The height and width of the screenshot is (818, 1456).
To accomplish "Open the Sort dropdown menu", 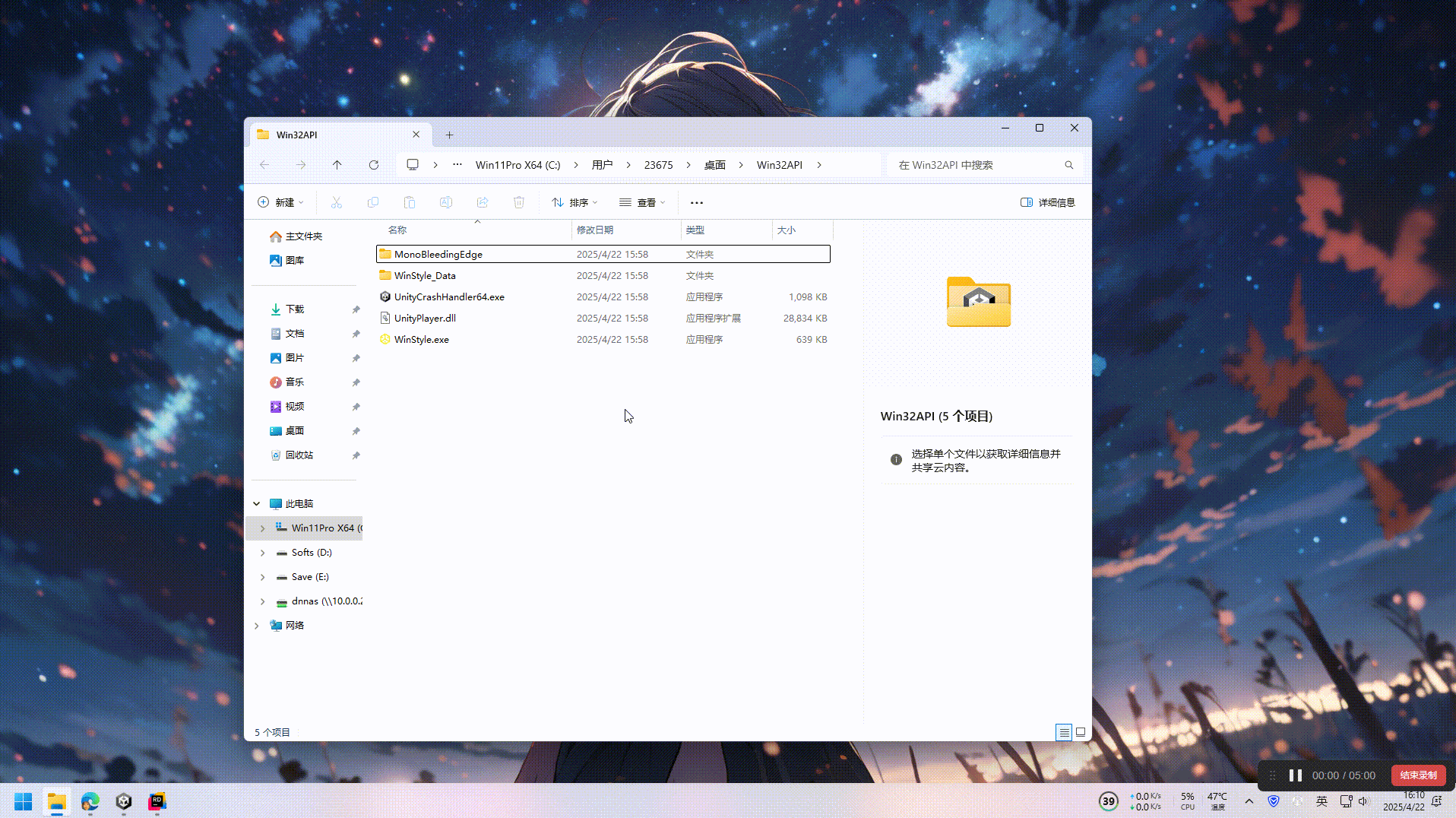I will 574,202.
